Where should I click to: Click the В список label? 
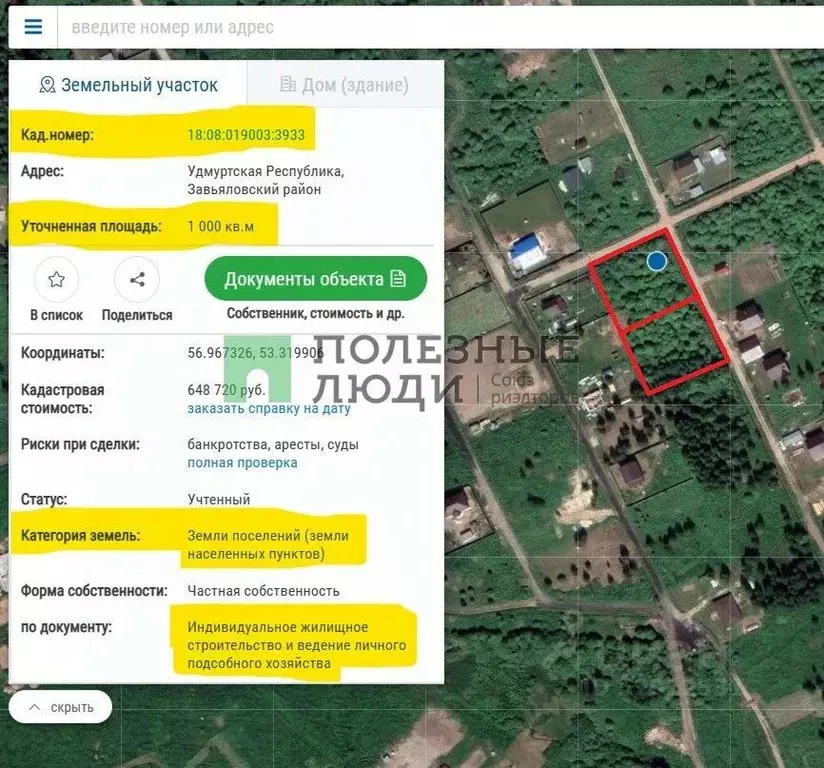click(x=56, y=315)
